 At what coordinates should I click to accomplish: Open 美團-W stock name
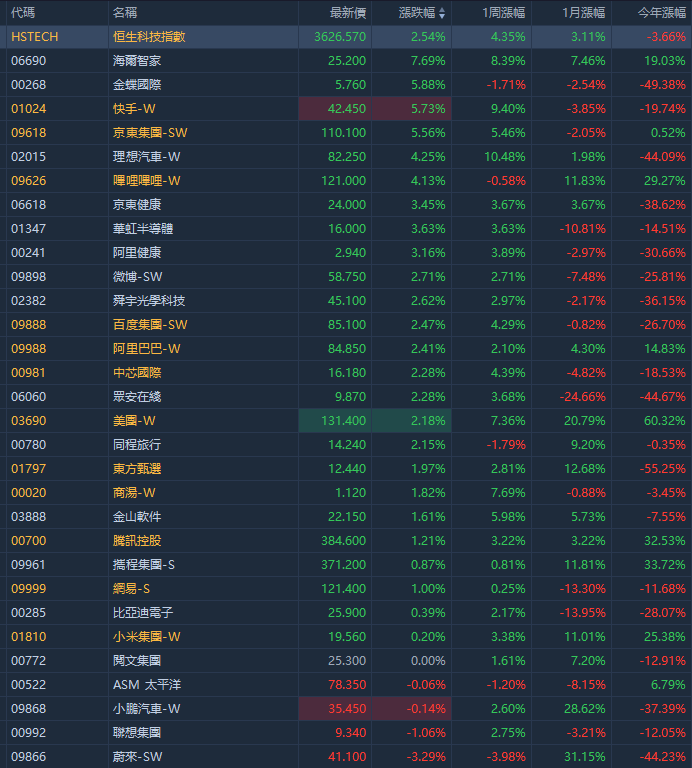[134, 421]
